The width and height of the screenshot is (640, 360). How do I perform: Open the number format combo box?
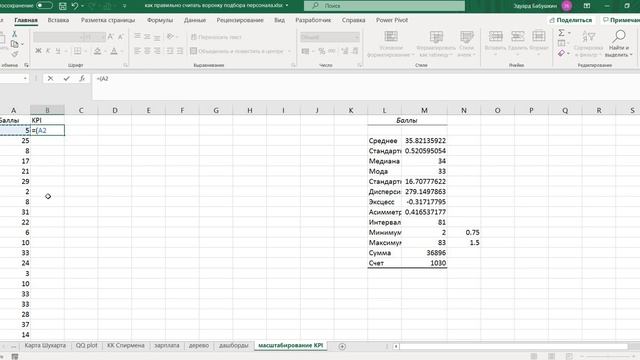point(330,37)
